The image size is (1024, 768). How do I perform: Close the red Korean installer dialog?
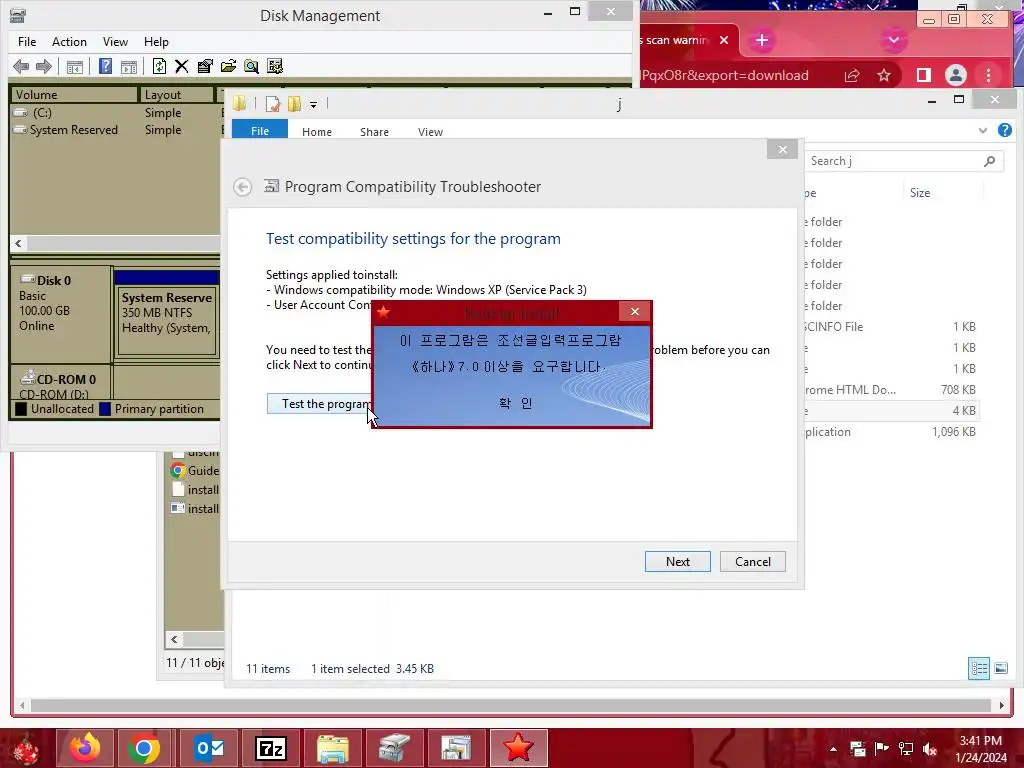635,312
